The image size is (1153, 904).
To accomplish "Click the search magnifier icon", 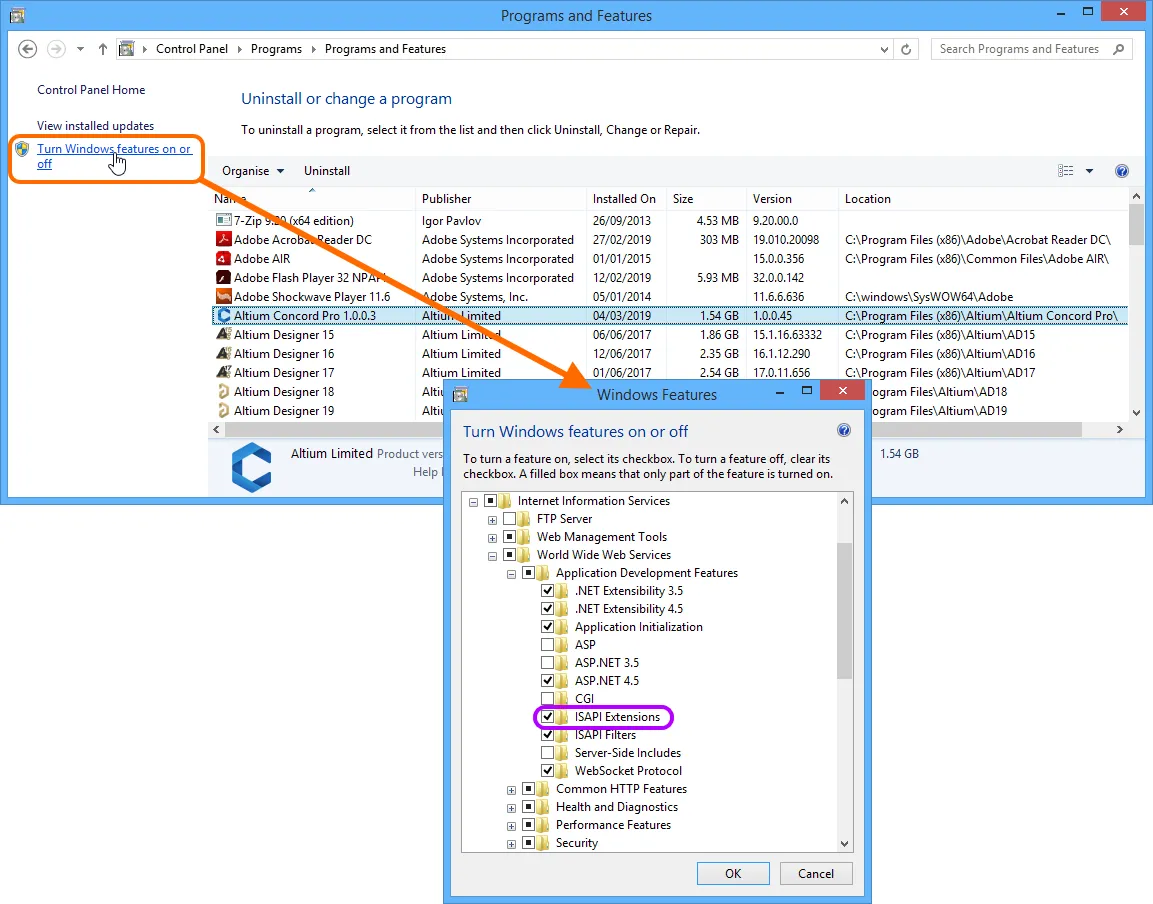I will point(1118,49).
